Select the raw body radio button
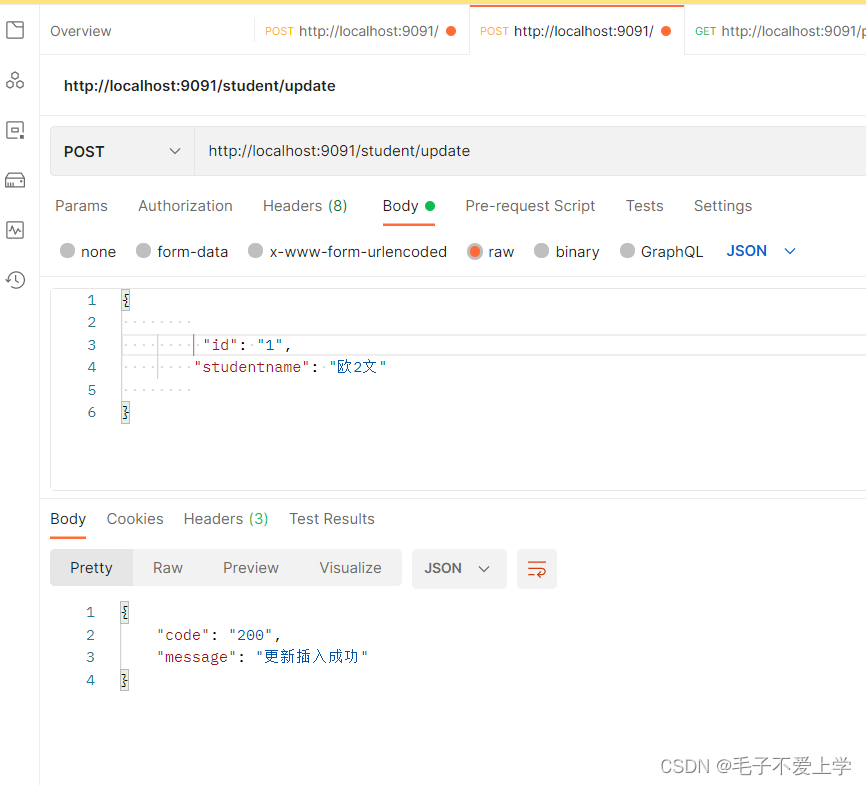Screen dimensions: 866x785 475,251
